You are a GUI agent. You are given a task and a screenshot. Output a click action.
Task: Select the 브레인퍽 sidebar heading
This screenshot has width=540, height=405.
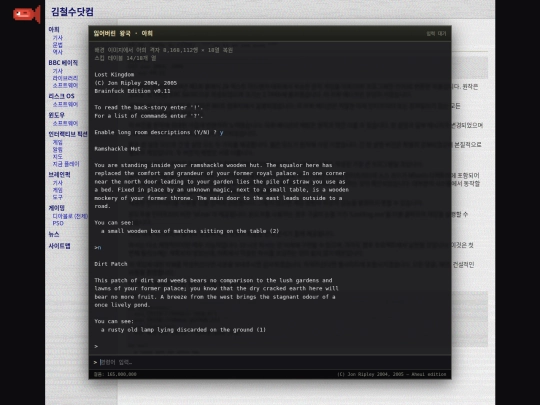tap(59, 175)
